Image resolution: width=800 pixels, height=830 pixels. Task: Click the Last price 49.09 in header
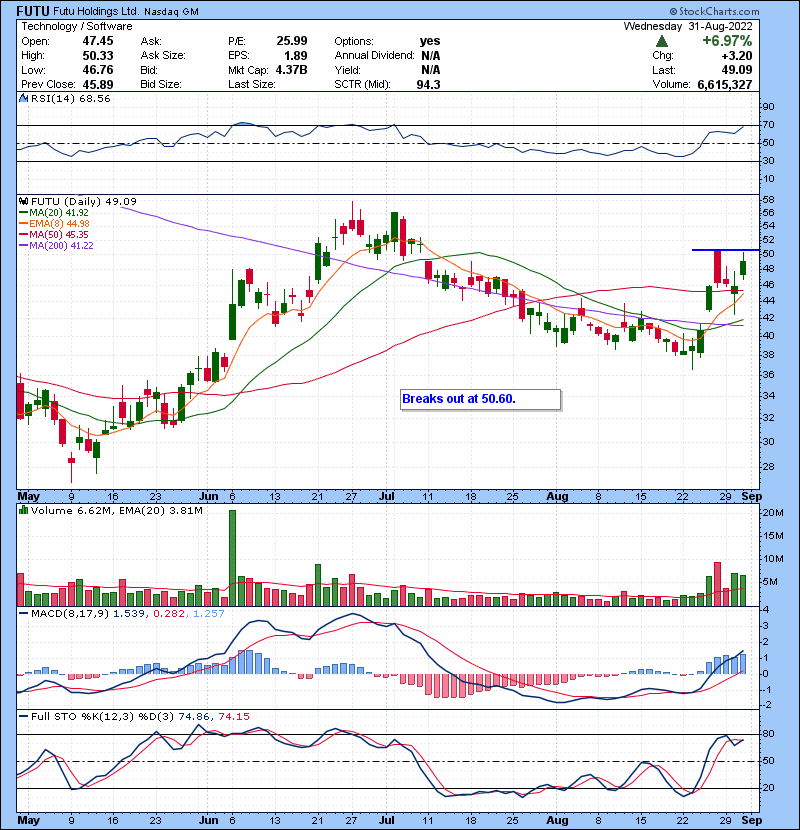pos(738,70)
